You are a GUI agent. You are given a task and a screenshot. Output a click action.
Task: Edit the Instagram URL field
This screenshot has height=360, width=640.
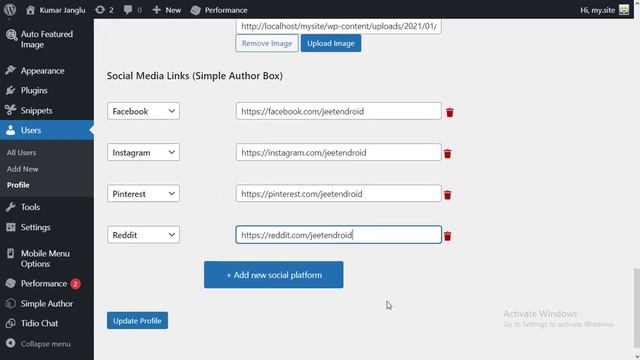coord(338,152)
